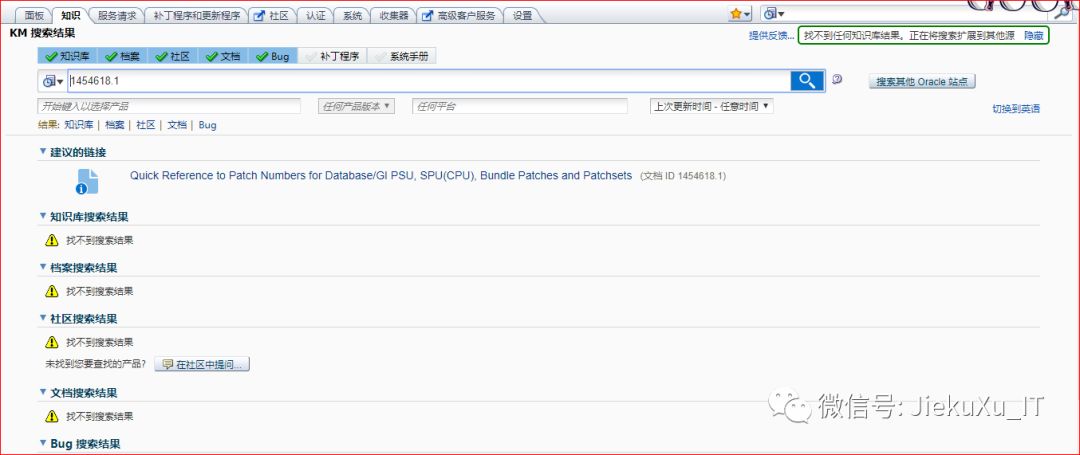
Task: Switch to the 认证 tab
Action: pos(315,15)
